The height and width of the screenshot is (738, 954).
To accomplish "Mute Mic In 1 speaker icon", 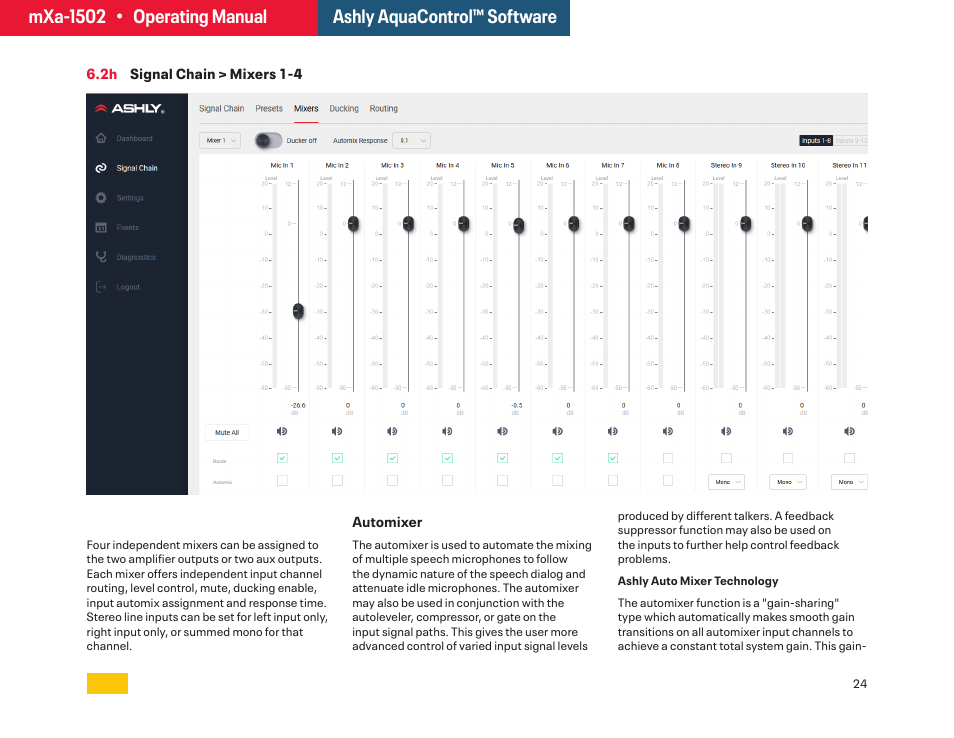I will pos(282,431).
